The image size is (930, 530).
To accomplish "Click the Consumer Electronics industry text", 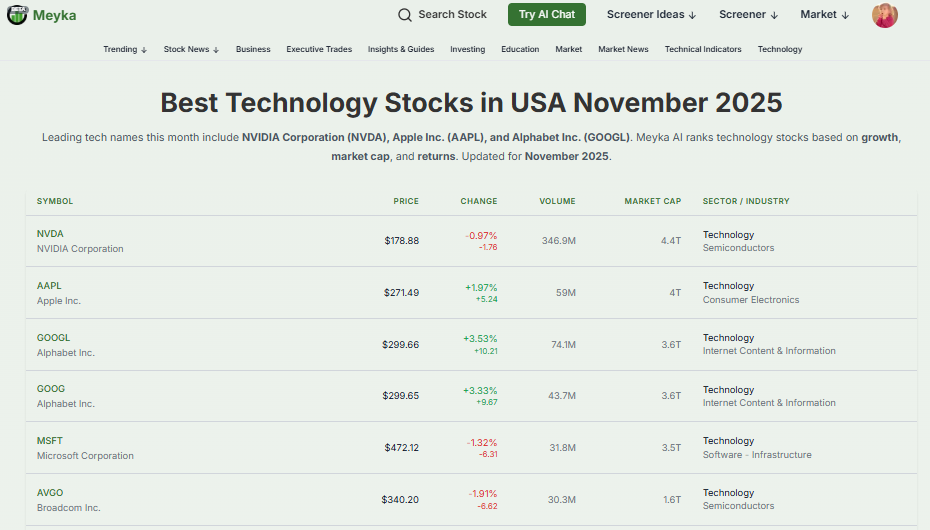I will coord(751,300).
